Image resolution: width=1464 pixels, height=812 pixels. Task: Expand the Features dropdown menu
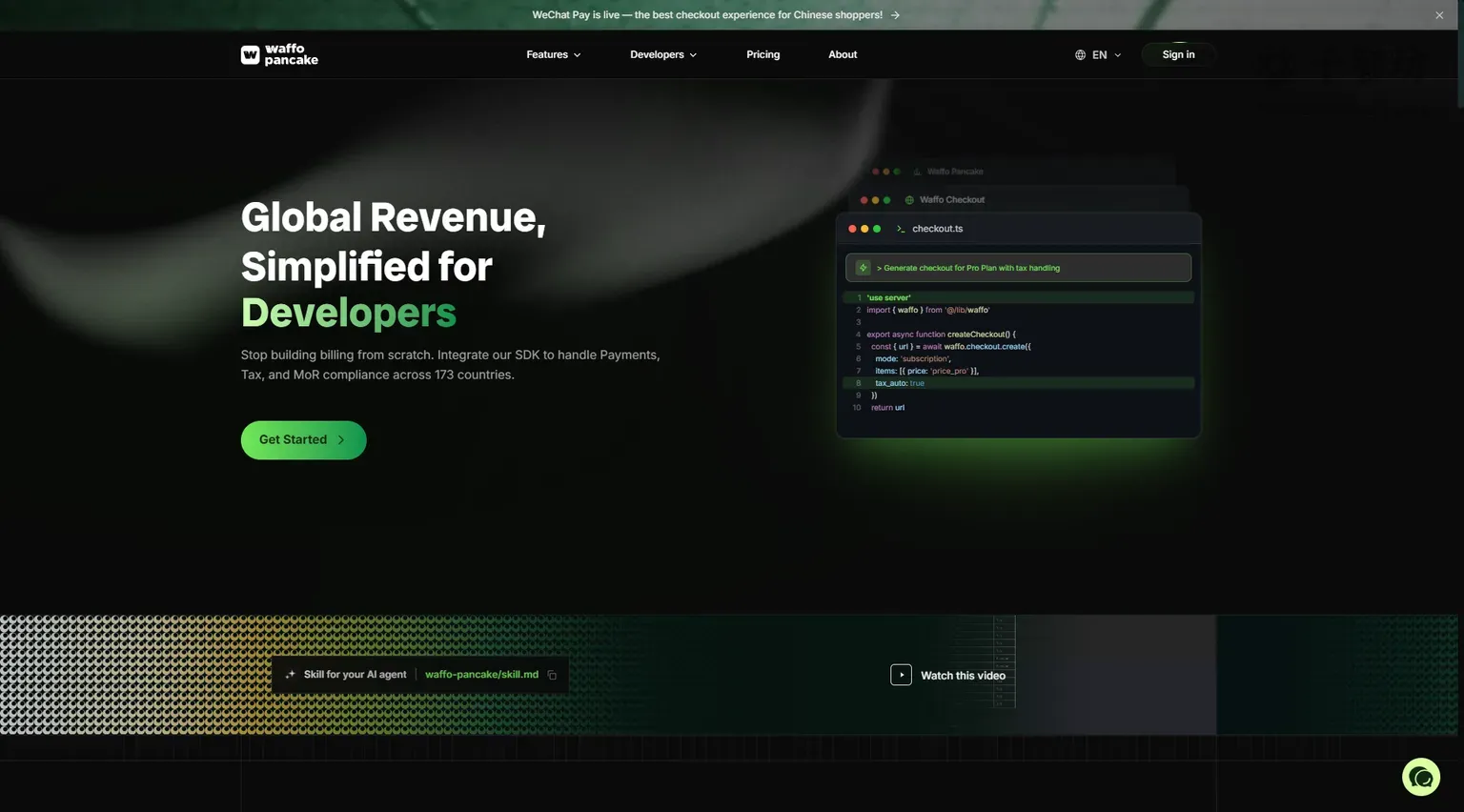point(554,54)
